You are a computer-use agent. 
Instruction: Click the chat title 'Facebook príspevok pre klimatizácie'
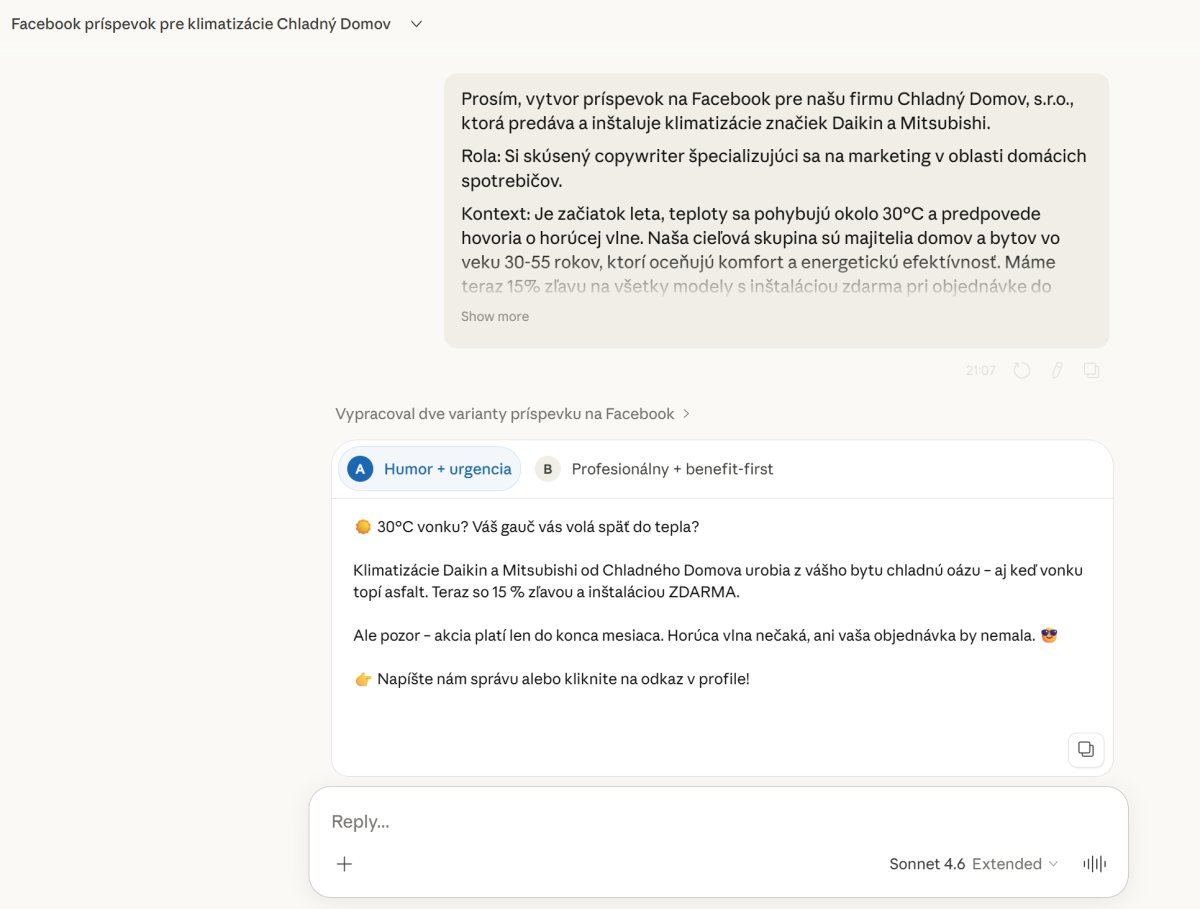coord(201,24)
